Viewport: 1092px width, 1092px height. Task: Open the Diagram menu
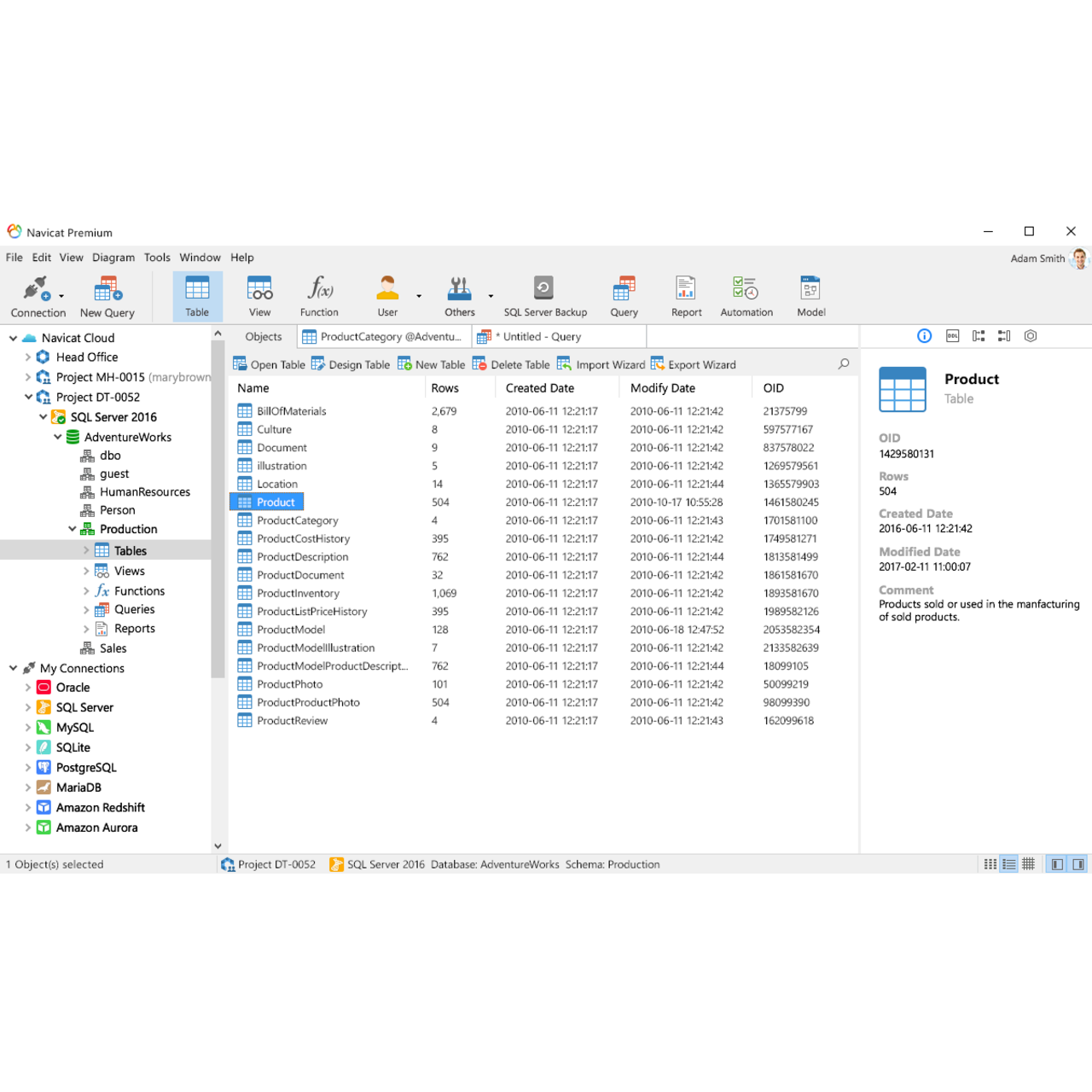click(x=113, y=258)
